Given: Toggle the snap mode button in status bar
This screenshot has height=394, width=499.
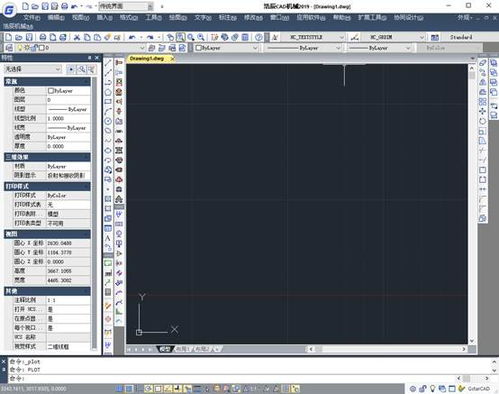Looking at the screenshot, I should [119, 389].
